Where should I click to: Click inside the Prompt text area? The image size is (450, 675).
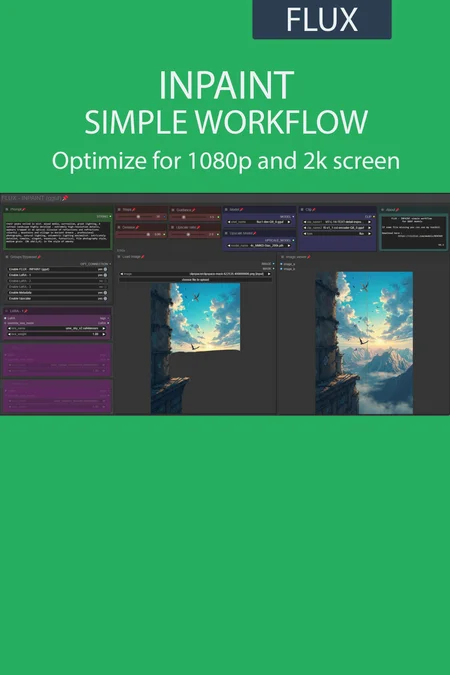[x=57, y=235]
